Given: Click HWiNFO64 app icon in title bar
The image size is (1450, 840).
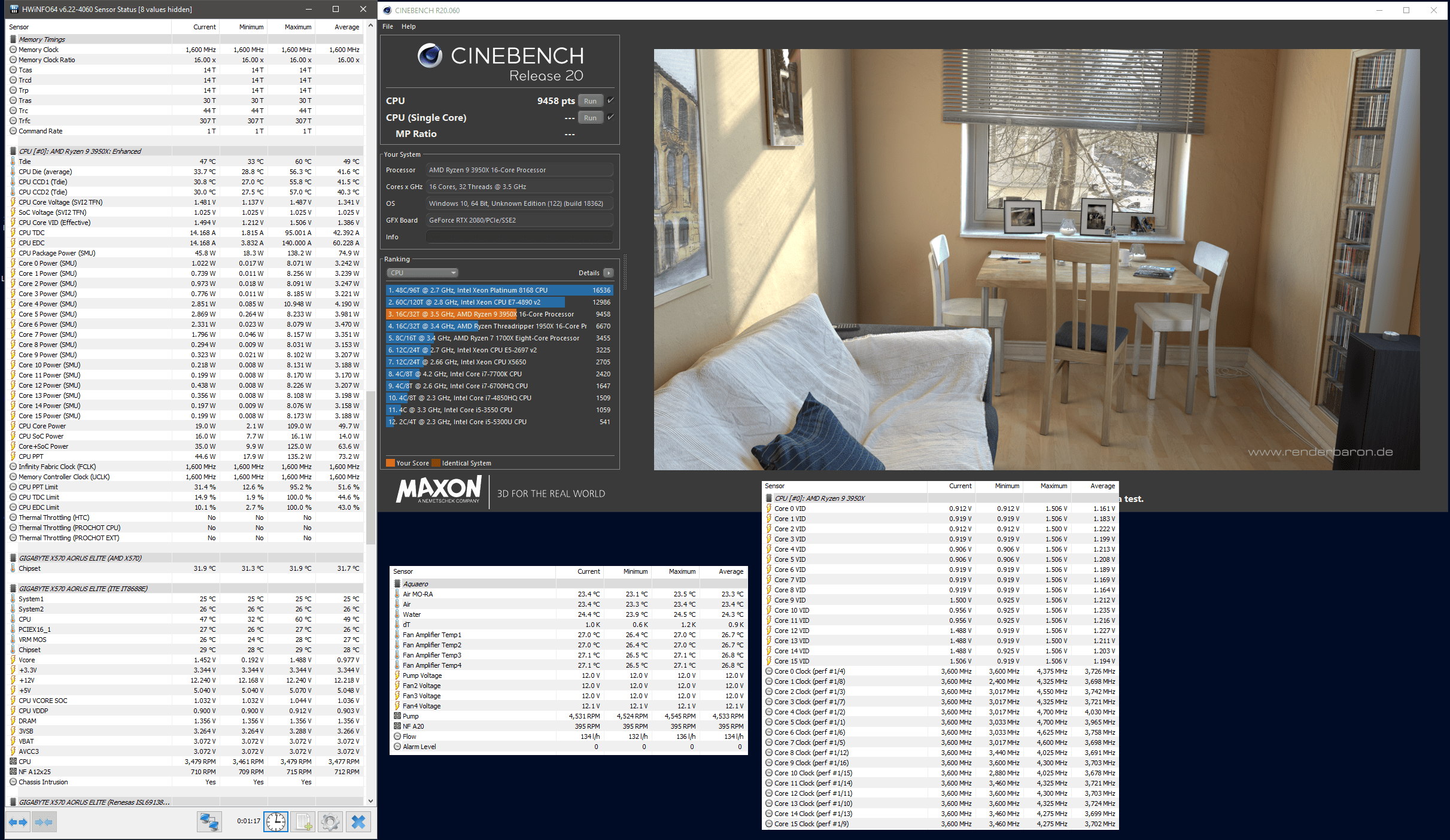Looking at the screenshot, I should coord(14,10).
